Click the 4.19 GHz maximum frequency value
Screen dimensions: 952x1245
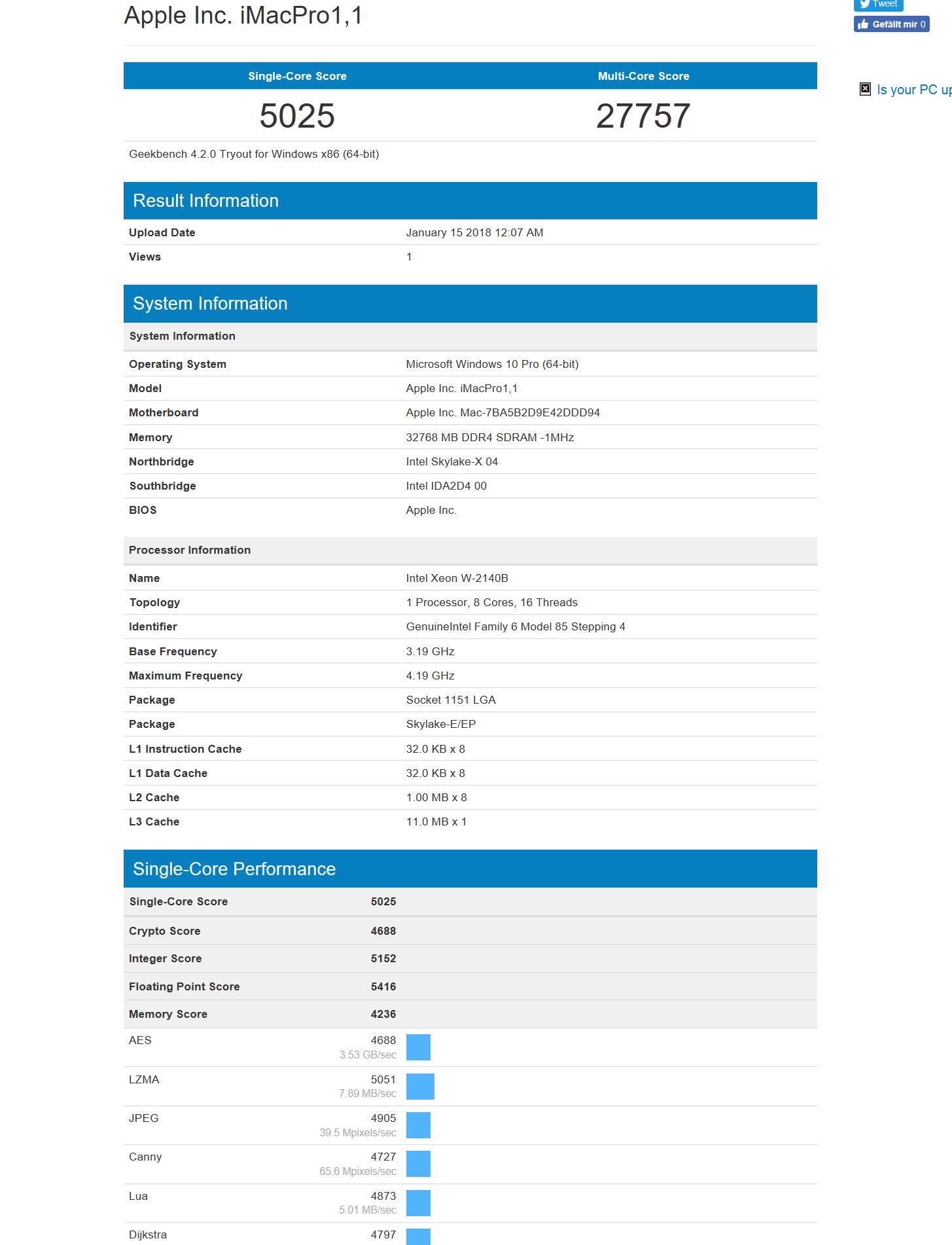(430, 676)
